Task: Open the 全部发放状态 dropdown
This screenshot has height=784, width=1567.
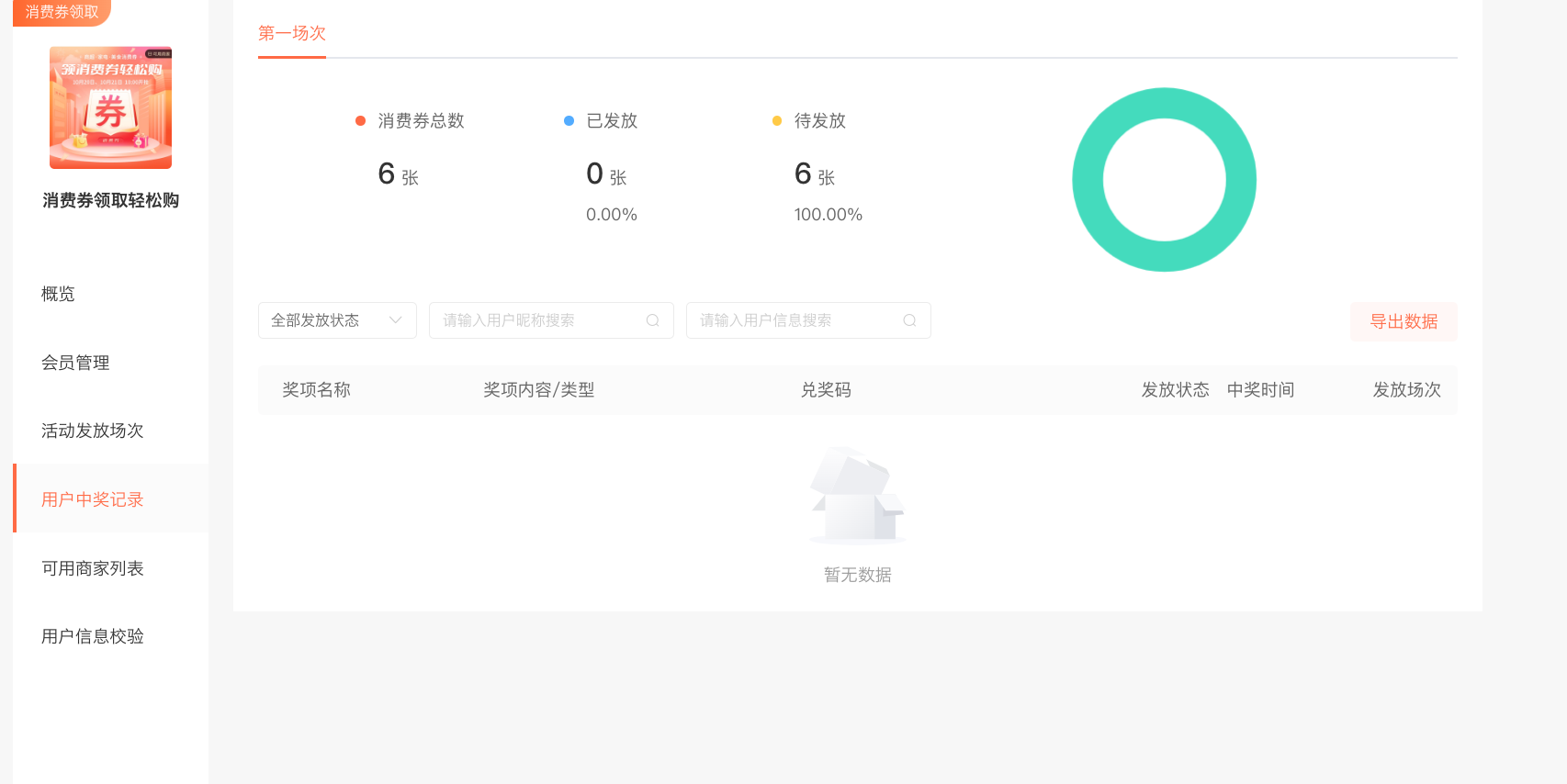Action: coord(336,320)
